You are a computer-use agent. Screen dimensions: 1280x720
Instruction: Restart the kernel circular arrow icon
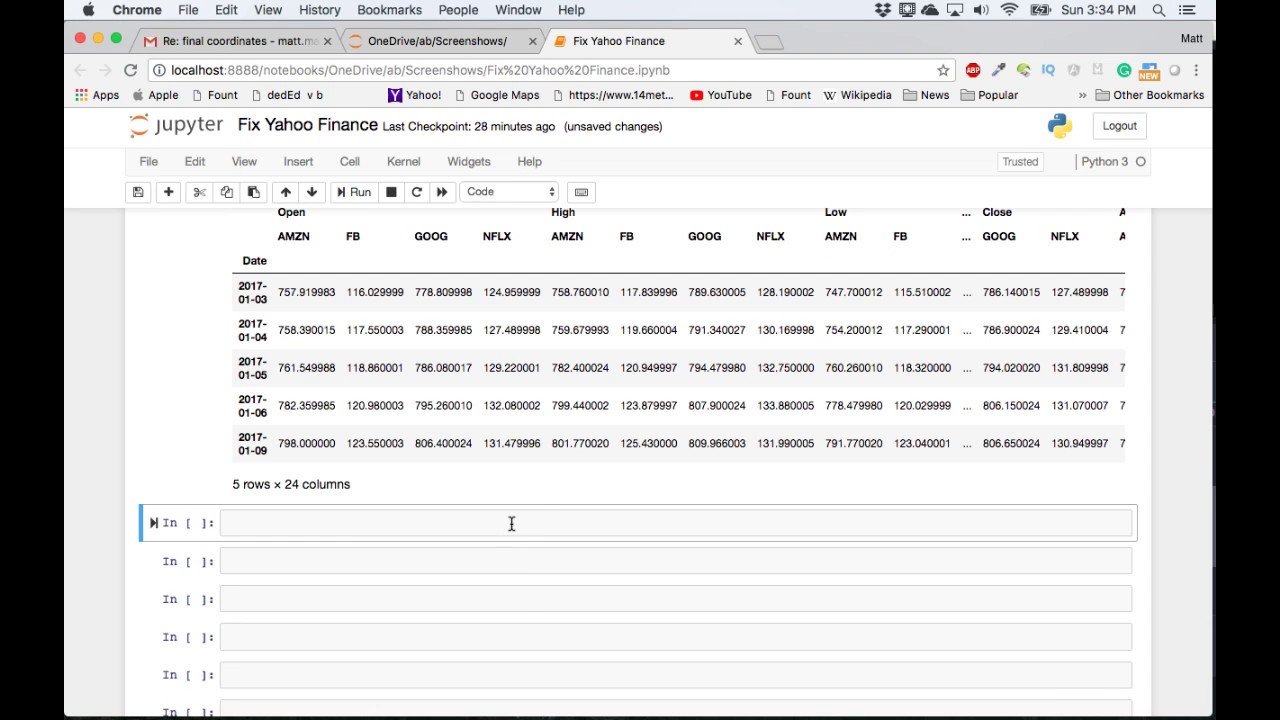(x=416, y=192)
